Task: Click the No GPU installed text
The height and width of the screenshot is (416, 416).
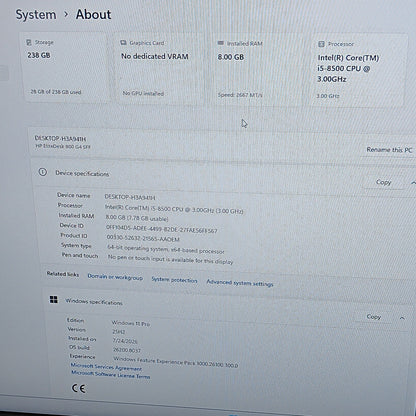Action: [x=143, y=93]
